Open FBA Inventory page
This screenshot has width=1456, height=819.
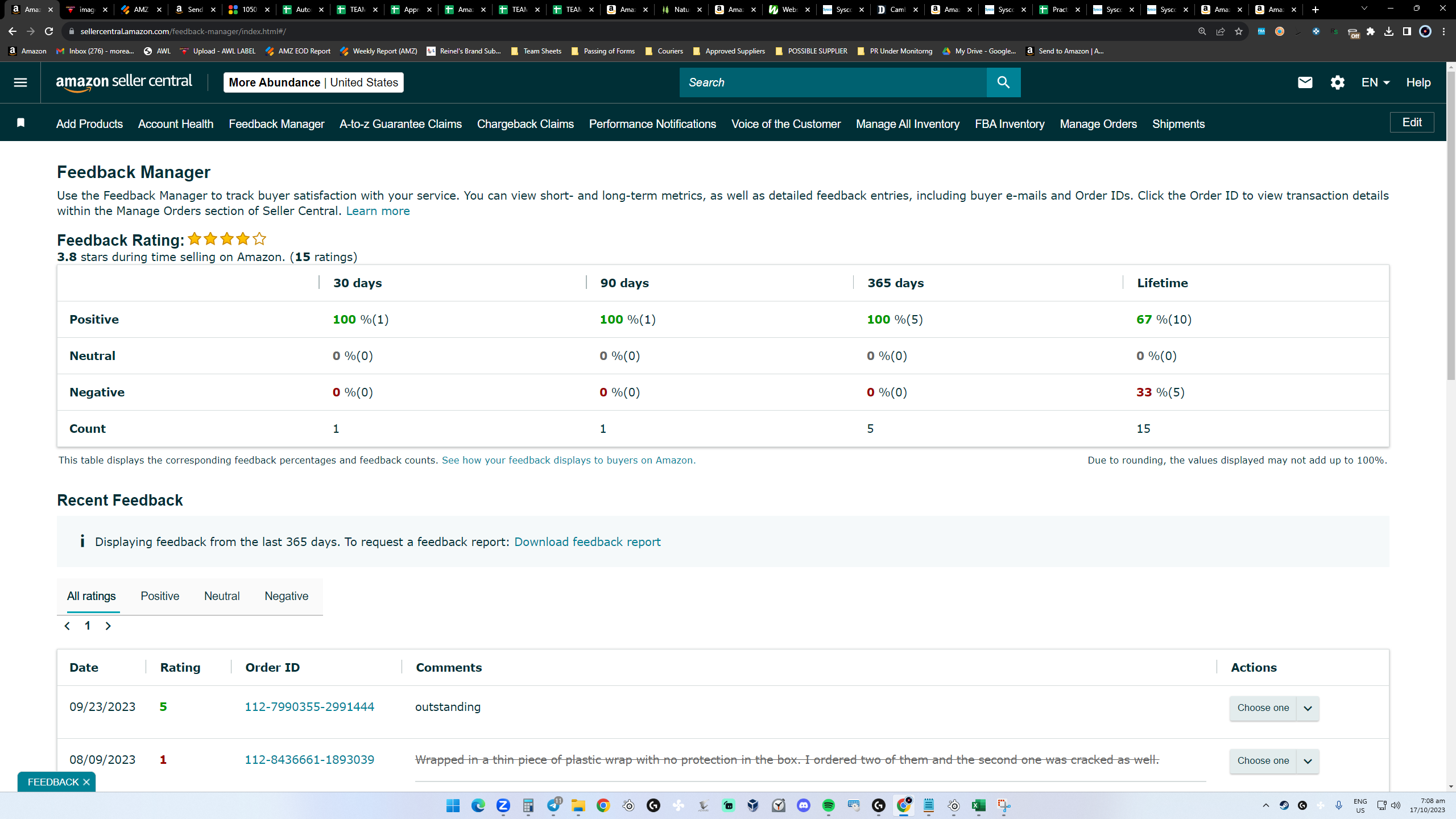tap(1010, 124)
